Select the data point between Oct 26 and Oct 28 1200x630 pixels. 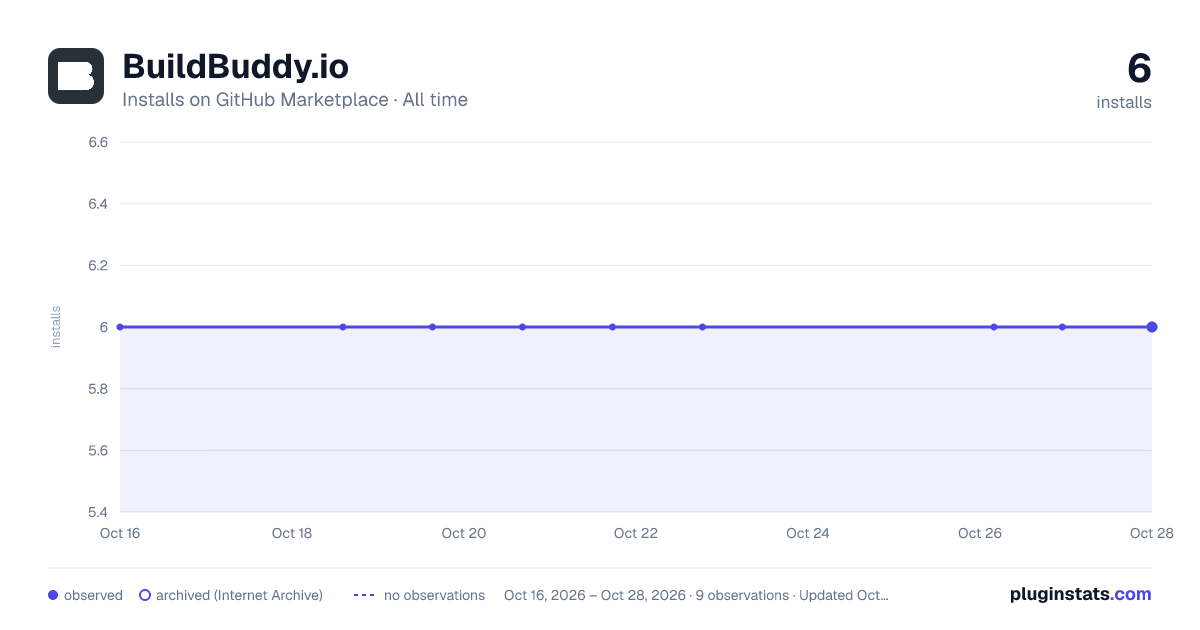click(1062, 327)
